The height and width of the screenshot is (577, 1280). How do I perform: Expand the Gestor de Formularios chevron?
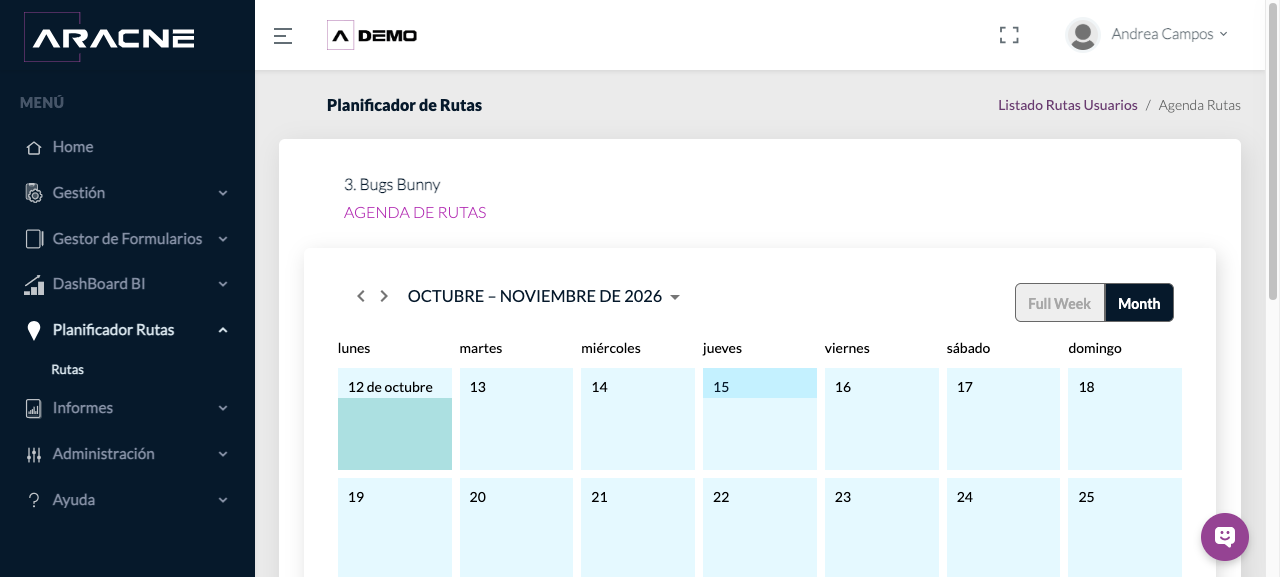(223, 239)
